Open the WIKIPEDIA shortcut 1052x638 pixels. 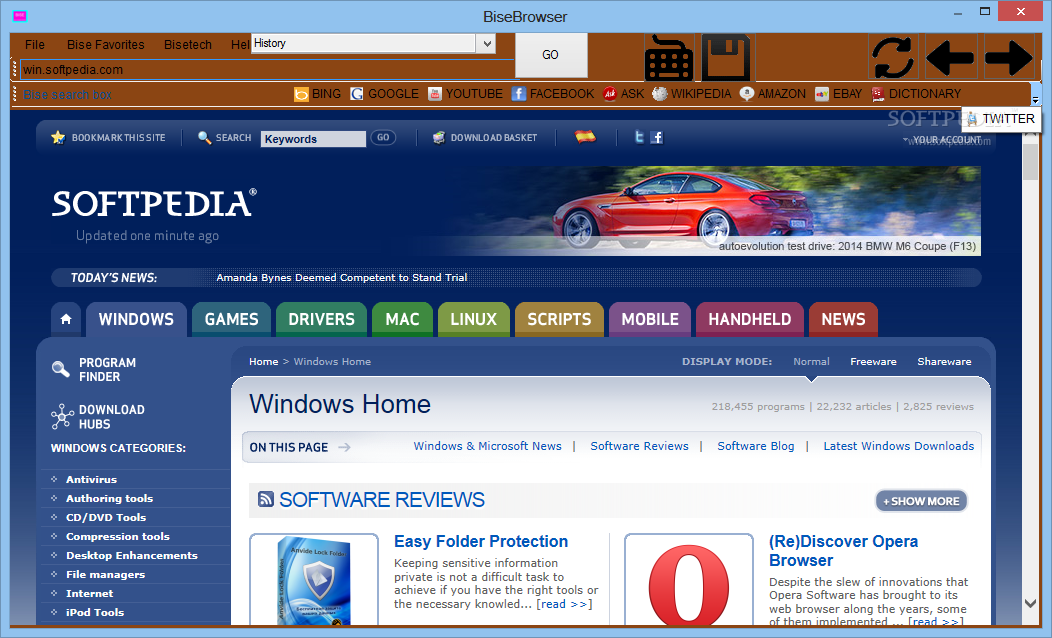pos(692,94)
